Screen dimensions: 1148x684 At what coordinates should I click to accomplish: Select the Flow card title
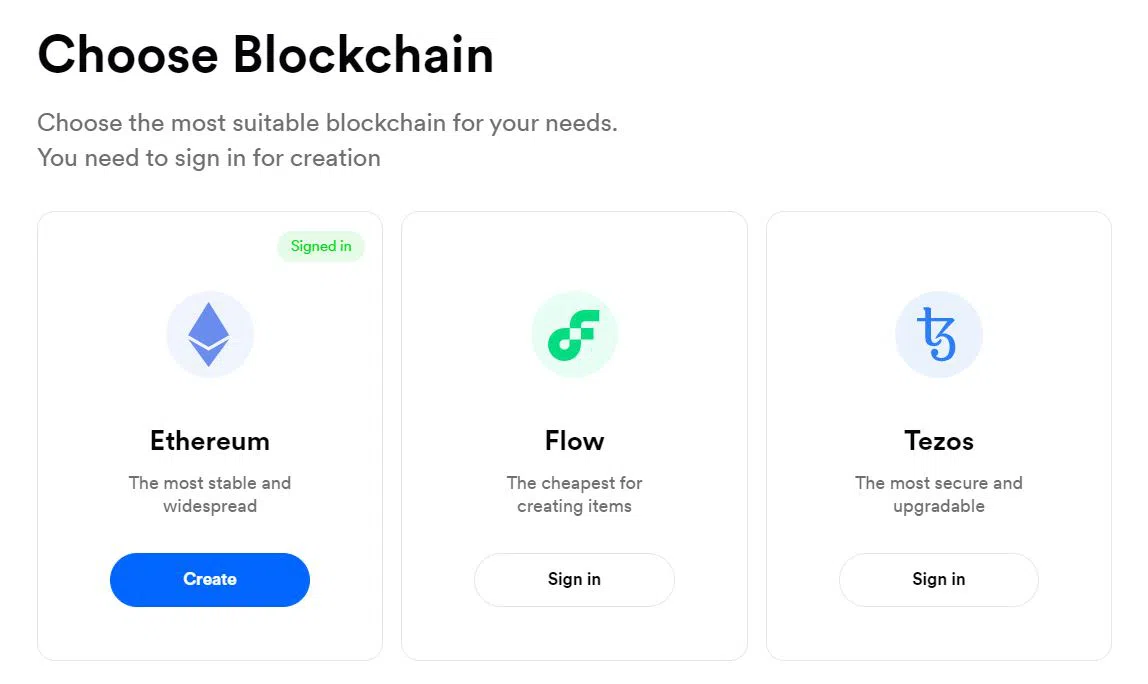point(575,441)
